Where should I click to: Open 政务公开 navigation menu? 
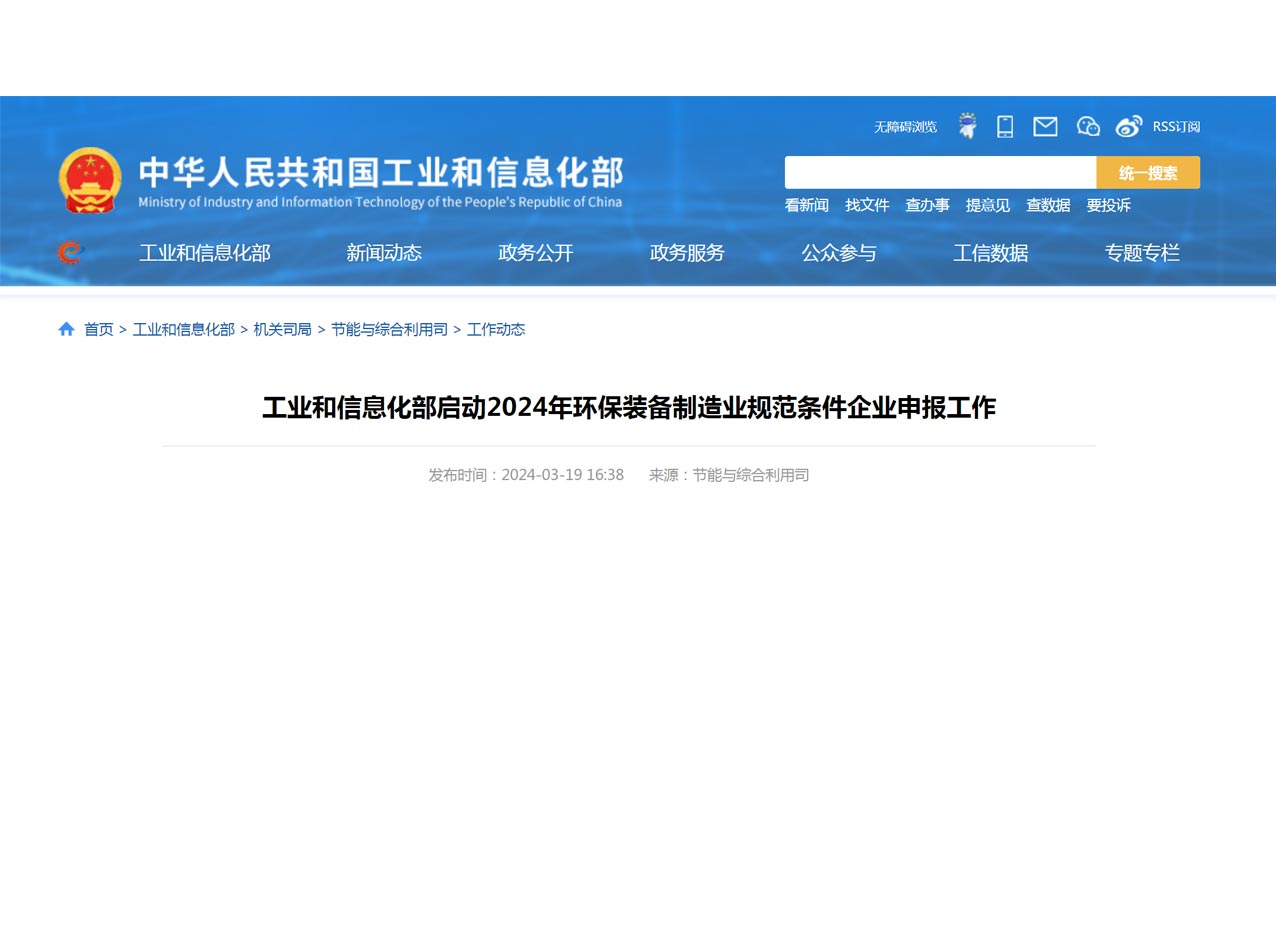536,253
